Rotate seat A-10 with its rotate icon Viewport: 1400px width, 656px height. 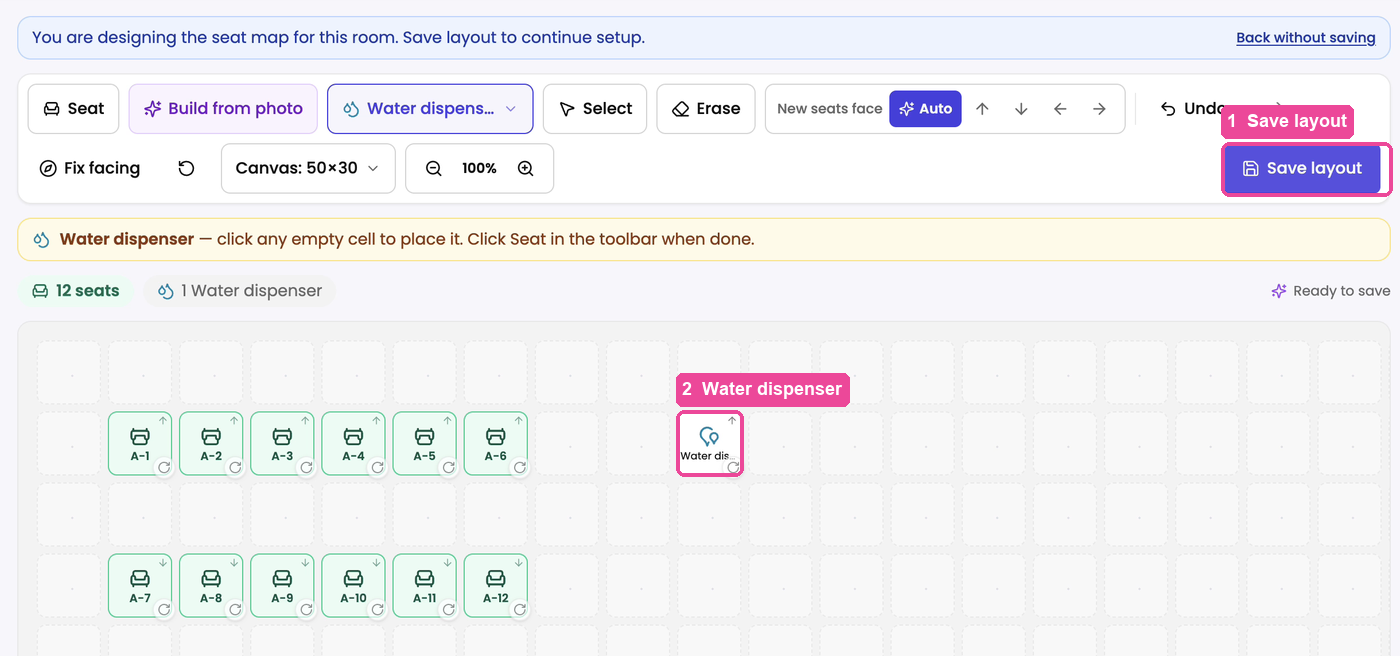coord(377,609)
